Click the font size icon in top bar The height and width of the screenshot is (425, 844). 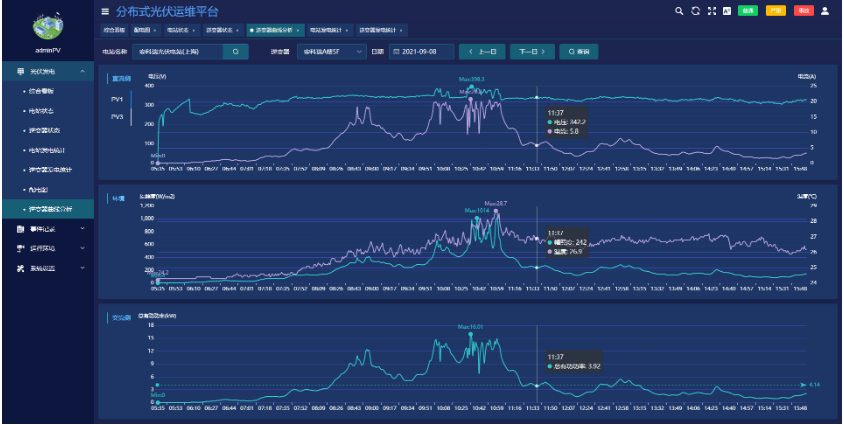(x=727, y=11)
